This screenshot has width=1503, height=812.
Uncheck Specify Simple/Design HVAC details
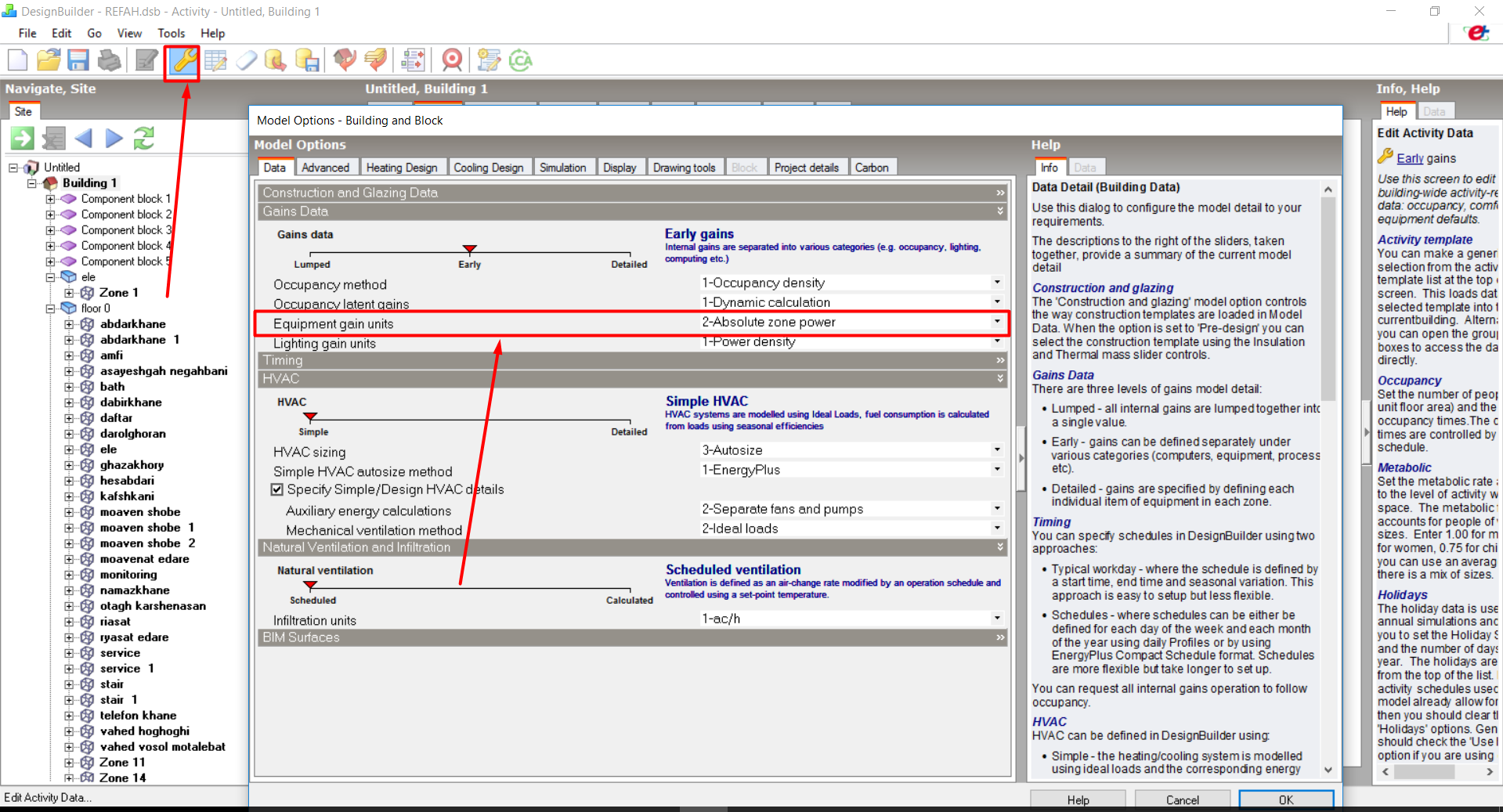click(x=277, y=489)
